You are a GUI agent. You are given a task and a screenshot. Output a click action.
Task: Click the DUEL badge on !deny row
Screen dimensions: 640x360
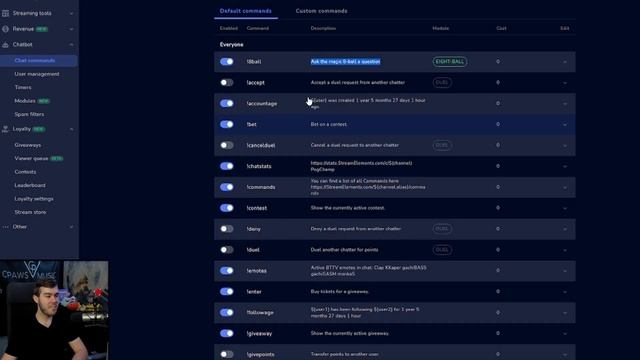coord(442,229)
